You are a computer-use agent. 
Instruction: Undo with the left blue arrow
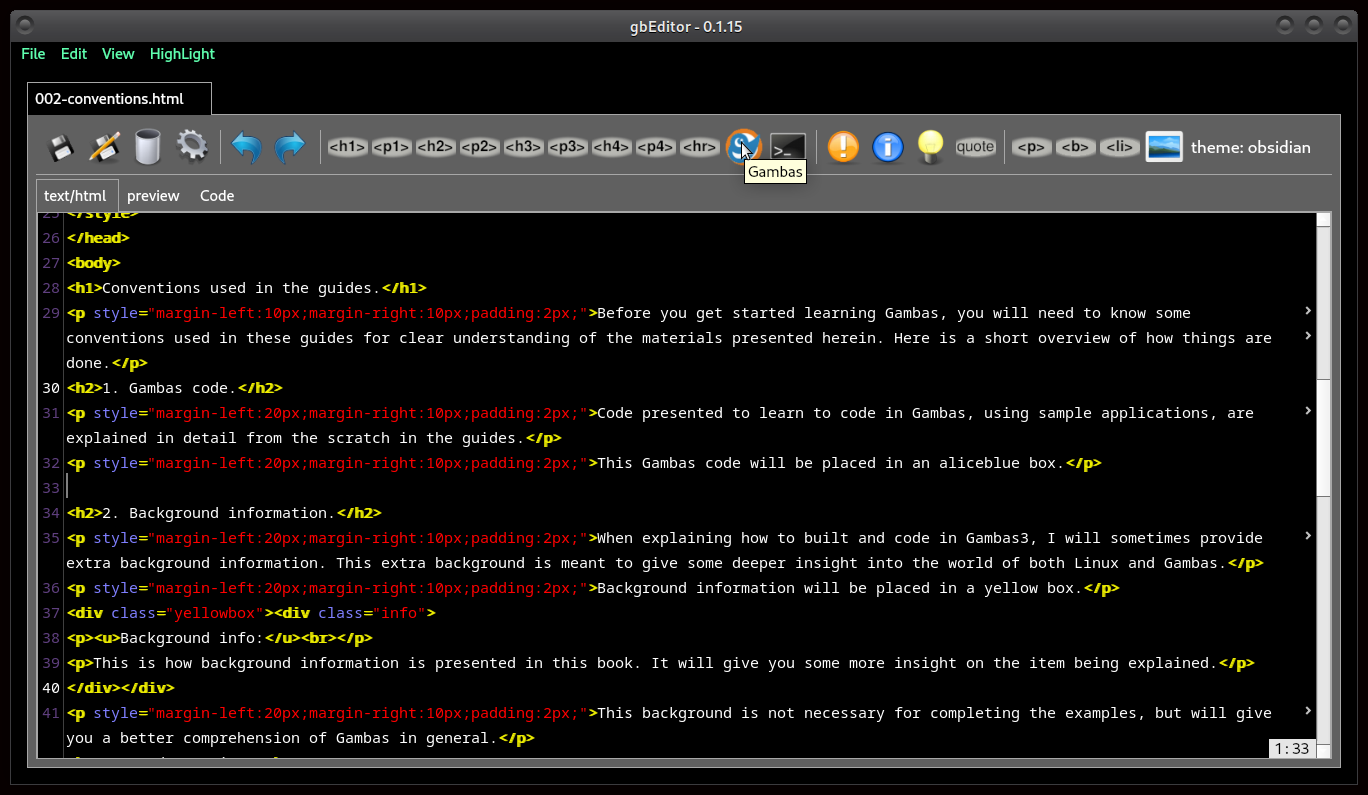[246, 148]
